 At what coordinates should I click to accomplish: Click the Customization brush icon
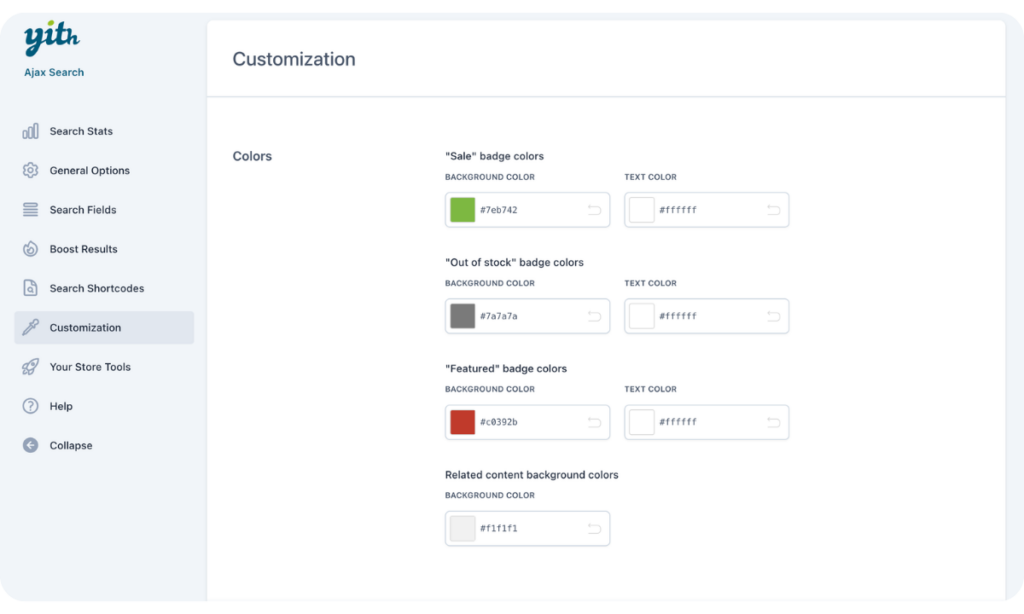pos(30,327)
